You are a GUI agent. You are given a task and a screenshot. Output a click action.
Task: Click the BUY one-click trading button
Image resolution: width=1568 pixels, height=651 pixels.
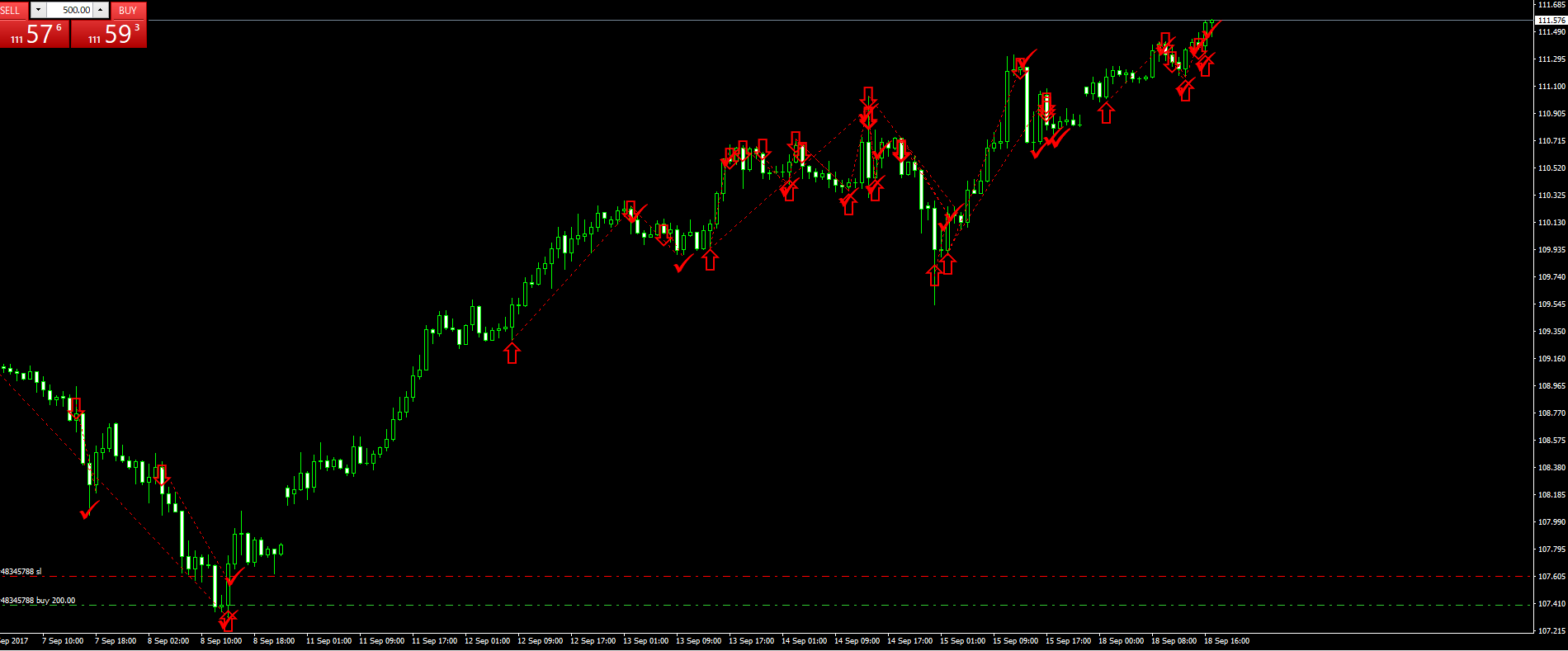[x=109, y=34]
